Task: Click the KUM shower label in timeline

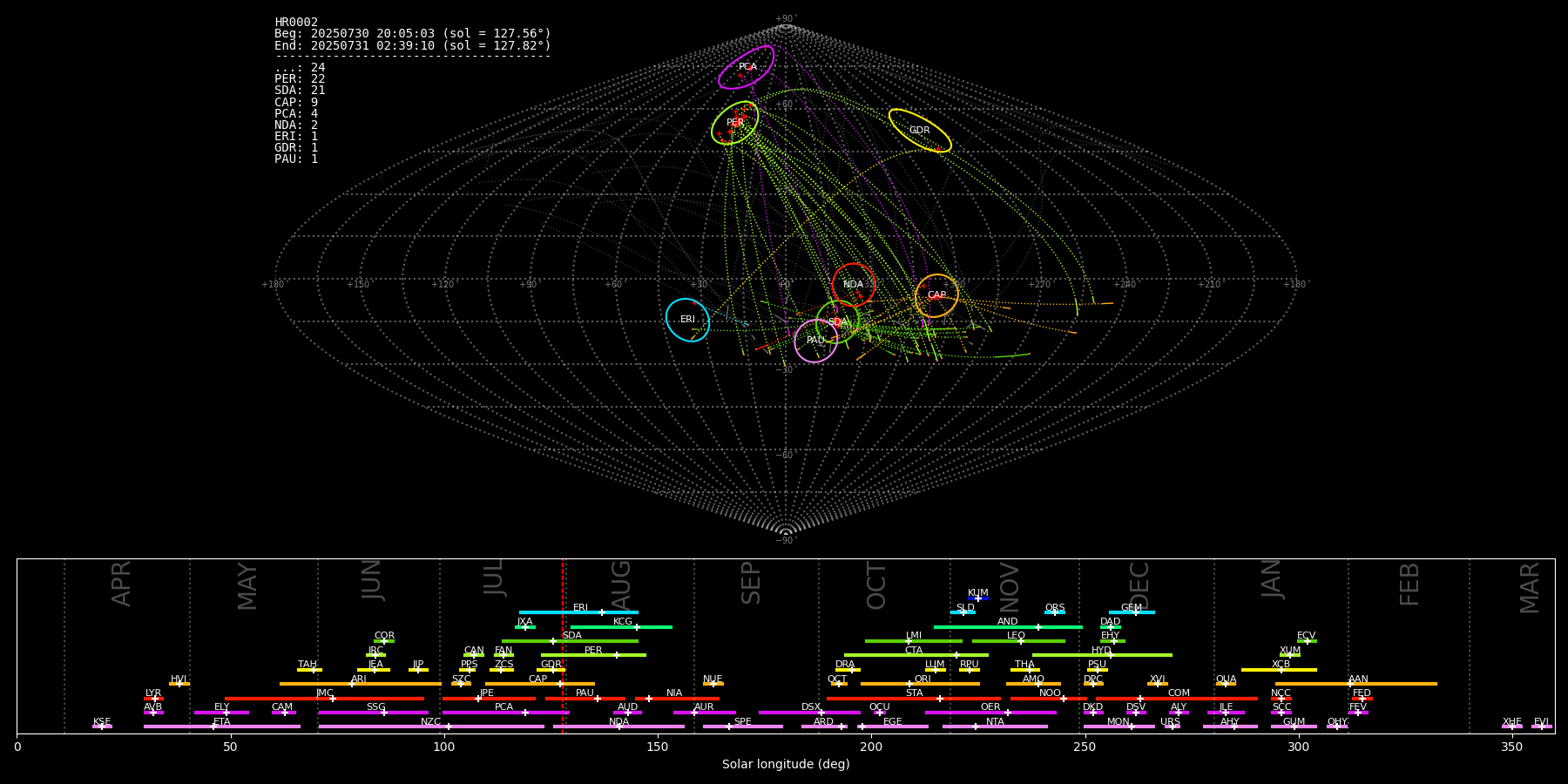Action: (x=978, y=593)
